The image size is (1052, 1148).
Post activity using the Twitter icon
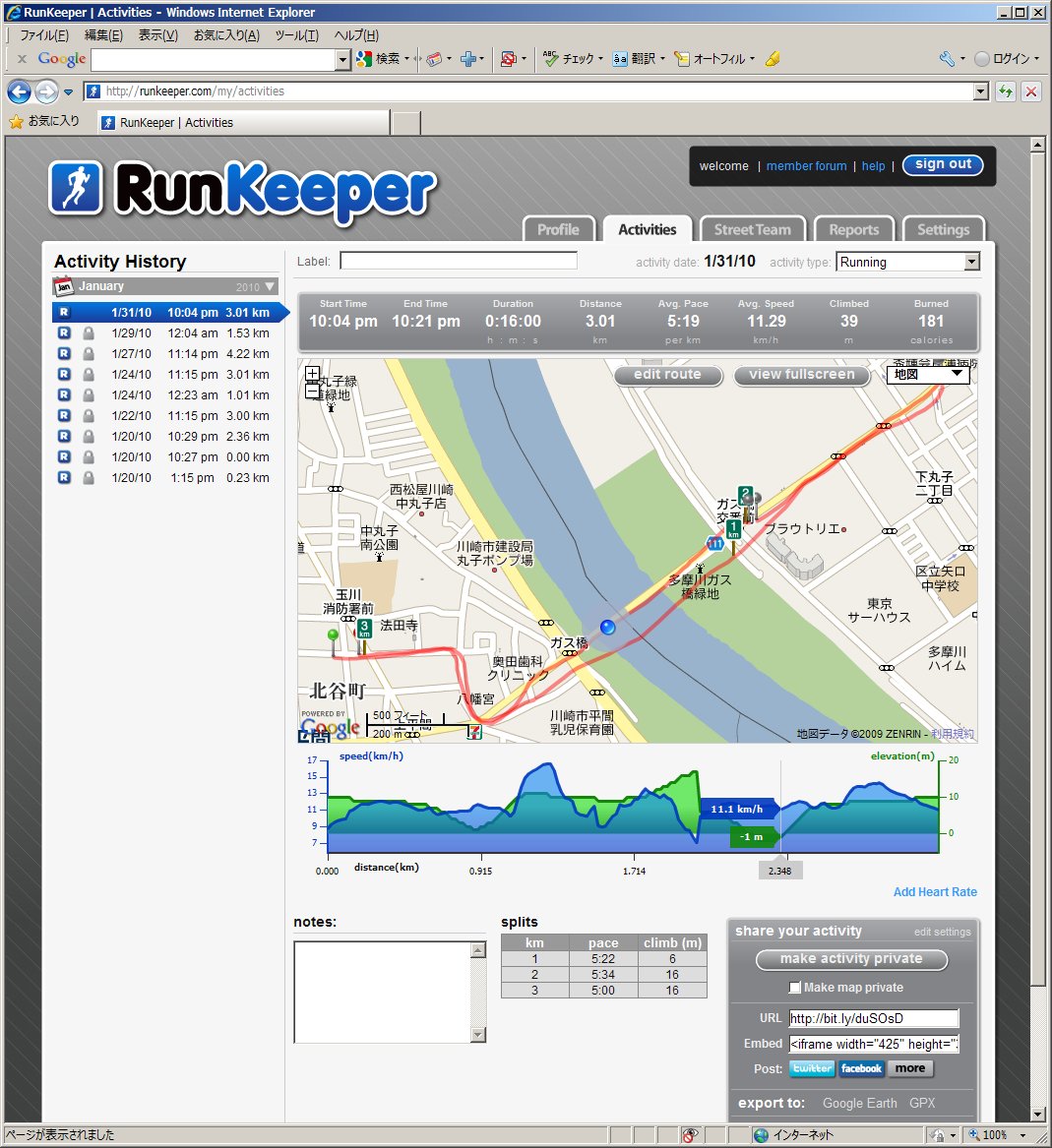812,1068
